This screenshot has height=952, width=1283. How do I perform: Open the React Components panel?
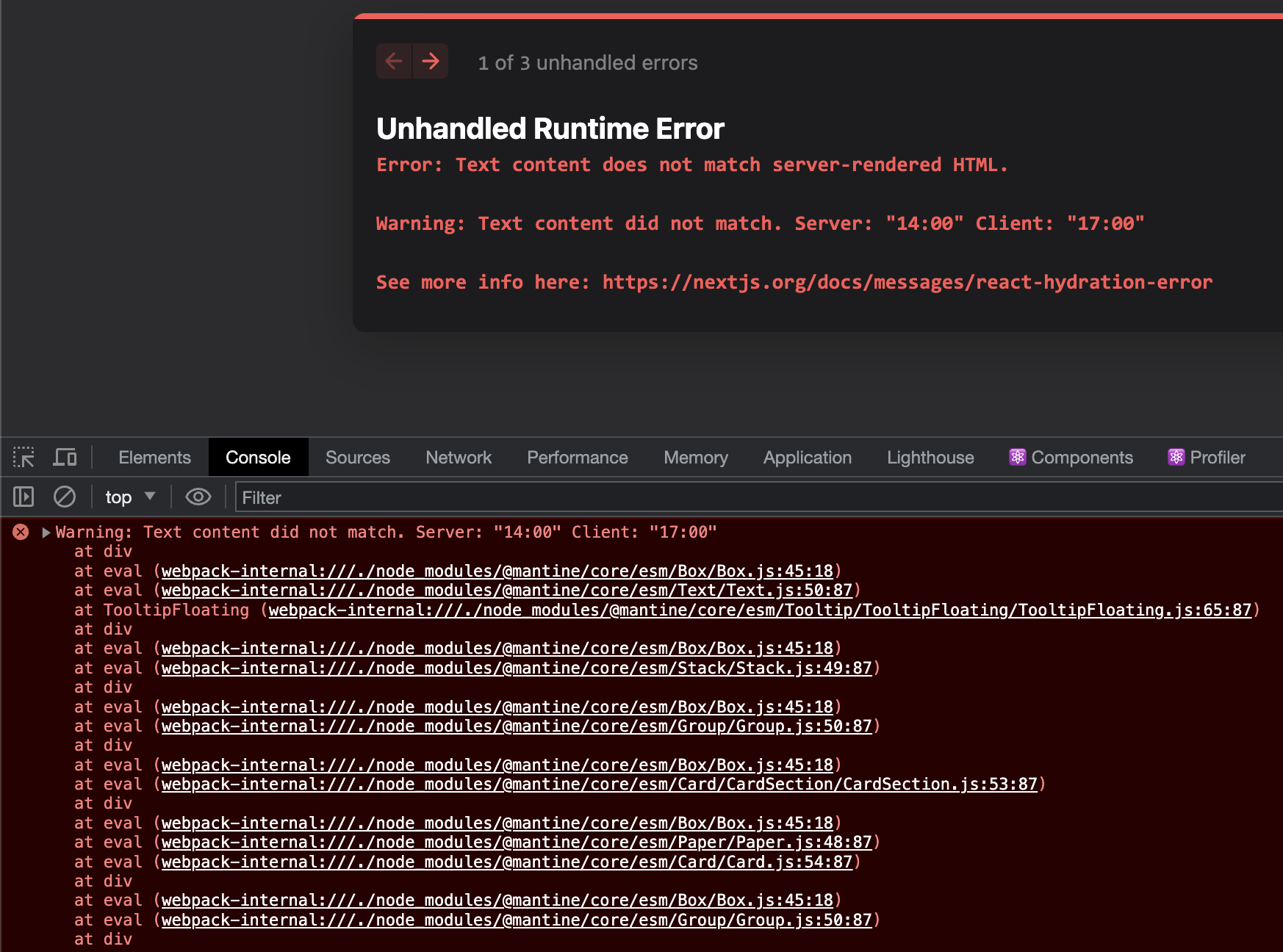tap(1071, 457)
